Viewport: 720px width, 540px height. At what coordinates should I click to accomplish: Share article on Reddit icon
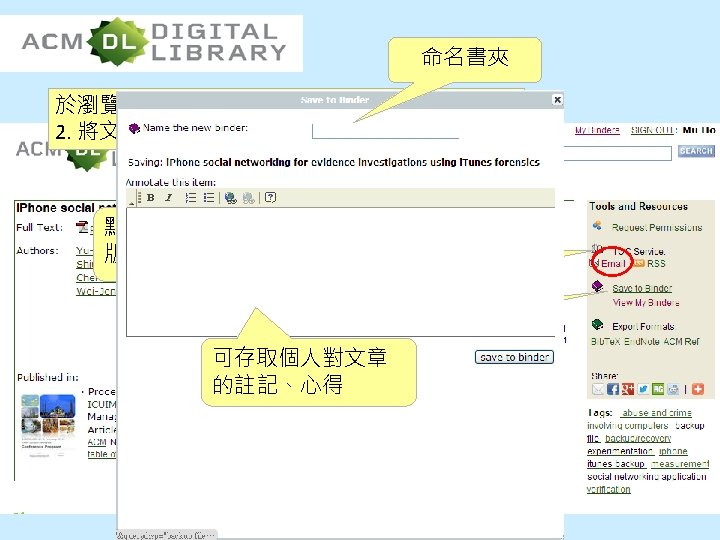tap(673, 389)
